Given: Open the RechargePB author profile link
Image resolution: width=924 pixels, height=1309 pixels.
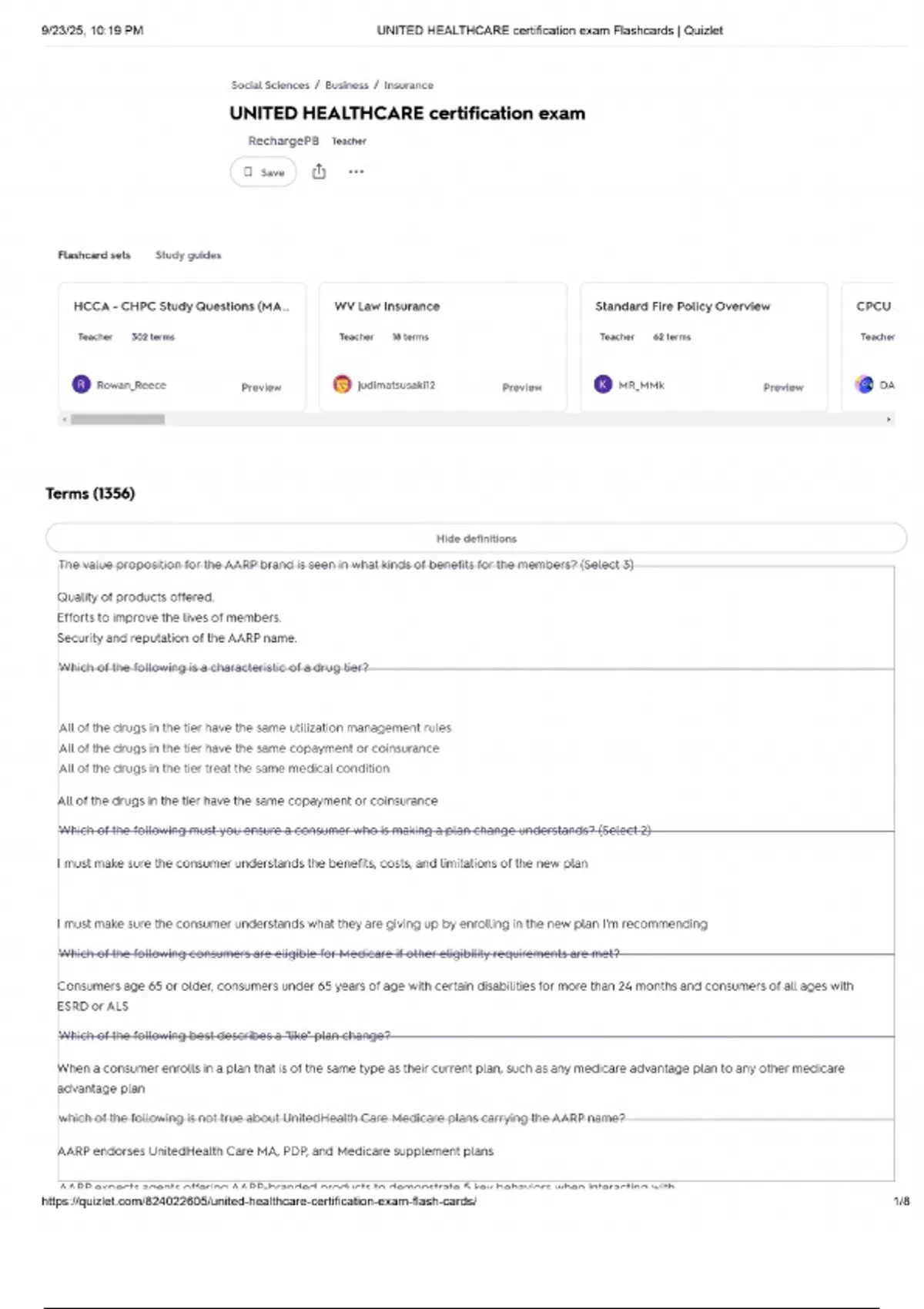Looking at the screenshot, I should click(283, 141).
